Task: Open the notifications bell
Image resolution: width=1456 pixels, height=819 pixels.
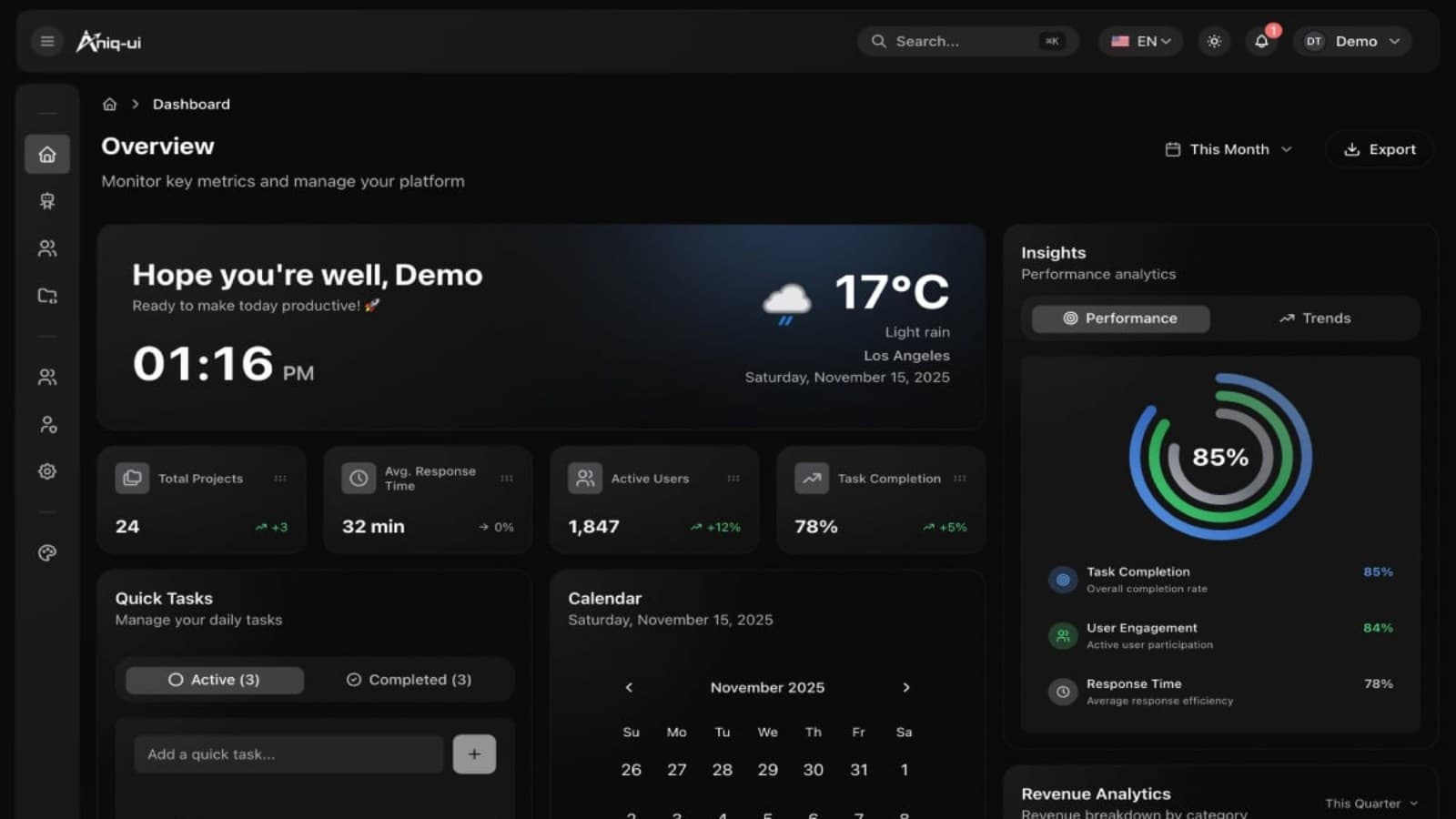Action: pos(1261,41)
